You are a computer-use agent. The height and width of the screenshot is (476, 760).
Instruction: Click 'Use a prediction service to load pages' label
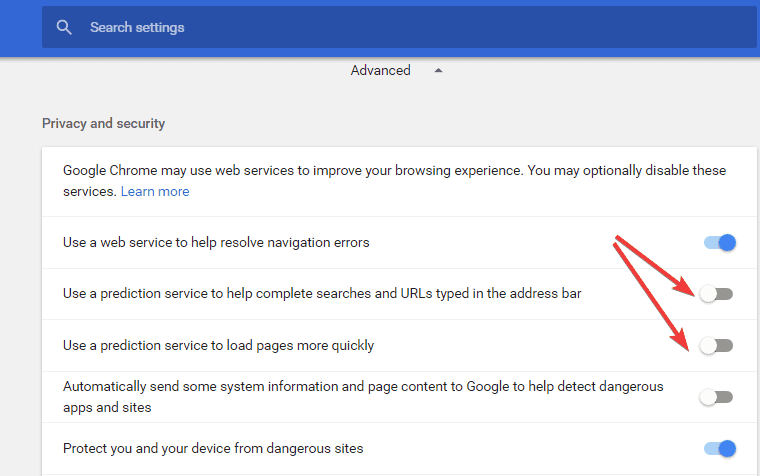click(219, 346)
